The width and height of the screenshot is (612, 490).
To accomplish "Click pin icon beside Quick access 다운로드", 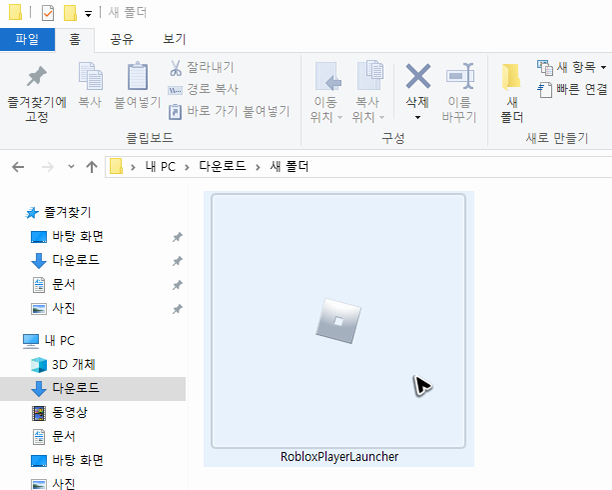I will click(177, 261).
